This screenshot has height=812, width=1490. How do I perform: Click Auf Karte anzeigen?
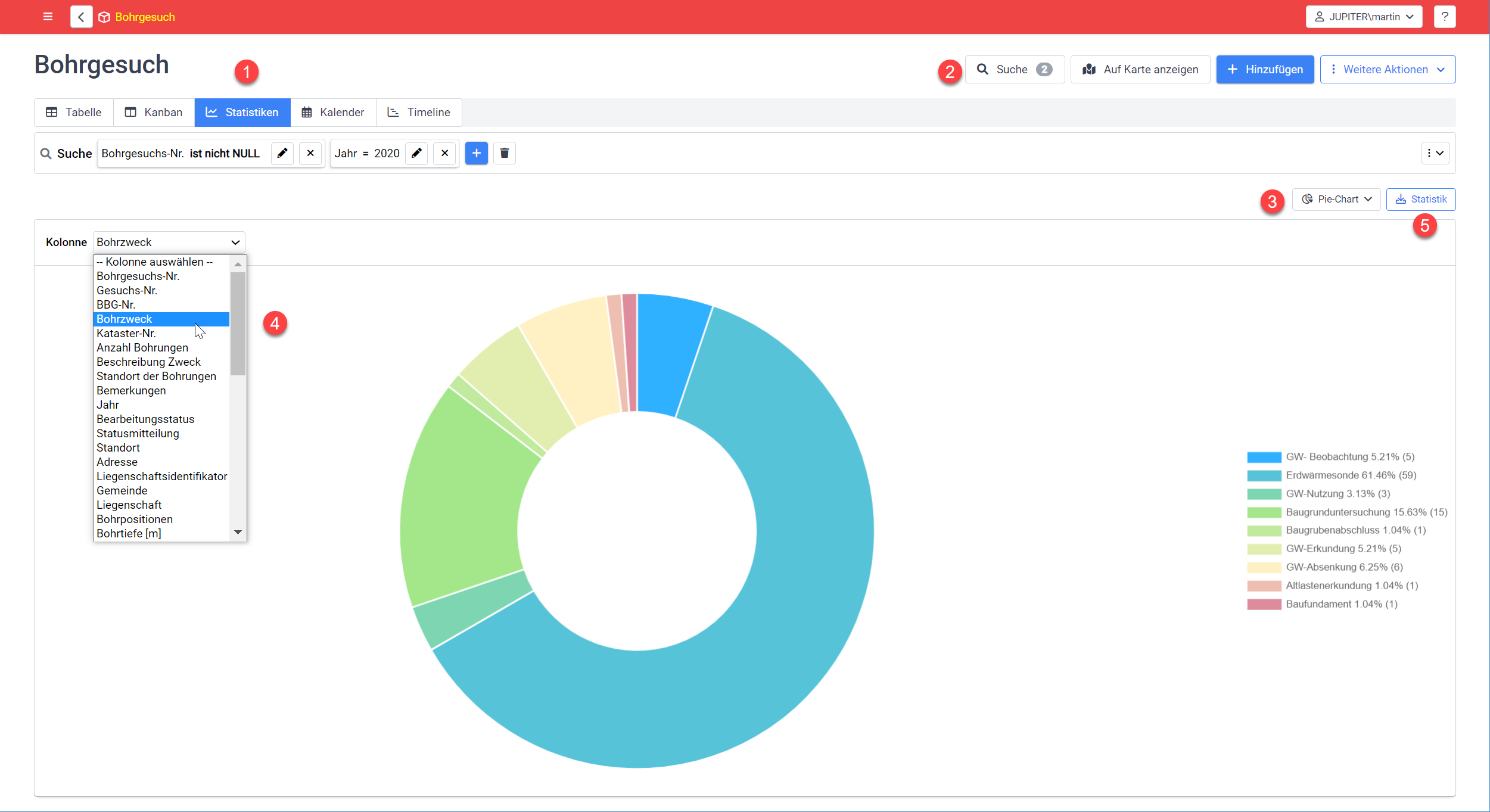[x=1140, y=69]
